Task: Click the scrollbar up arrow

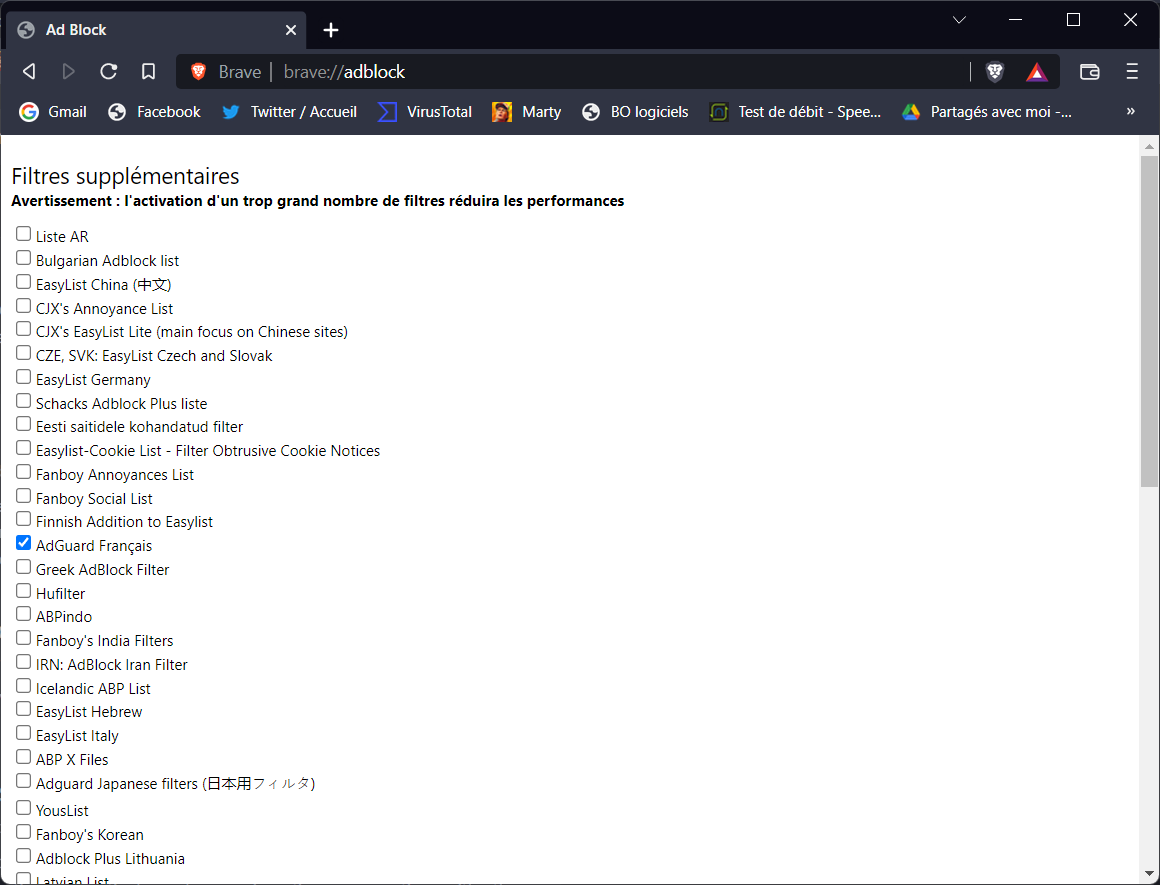Action: [x=1149, y=146]
